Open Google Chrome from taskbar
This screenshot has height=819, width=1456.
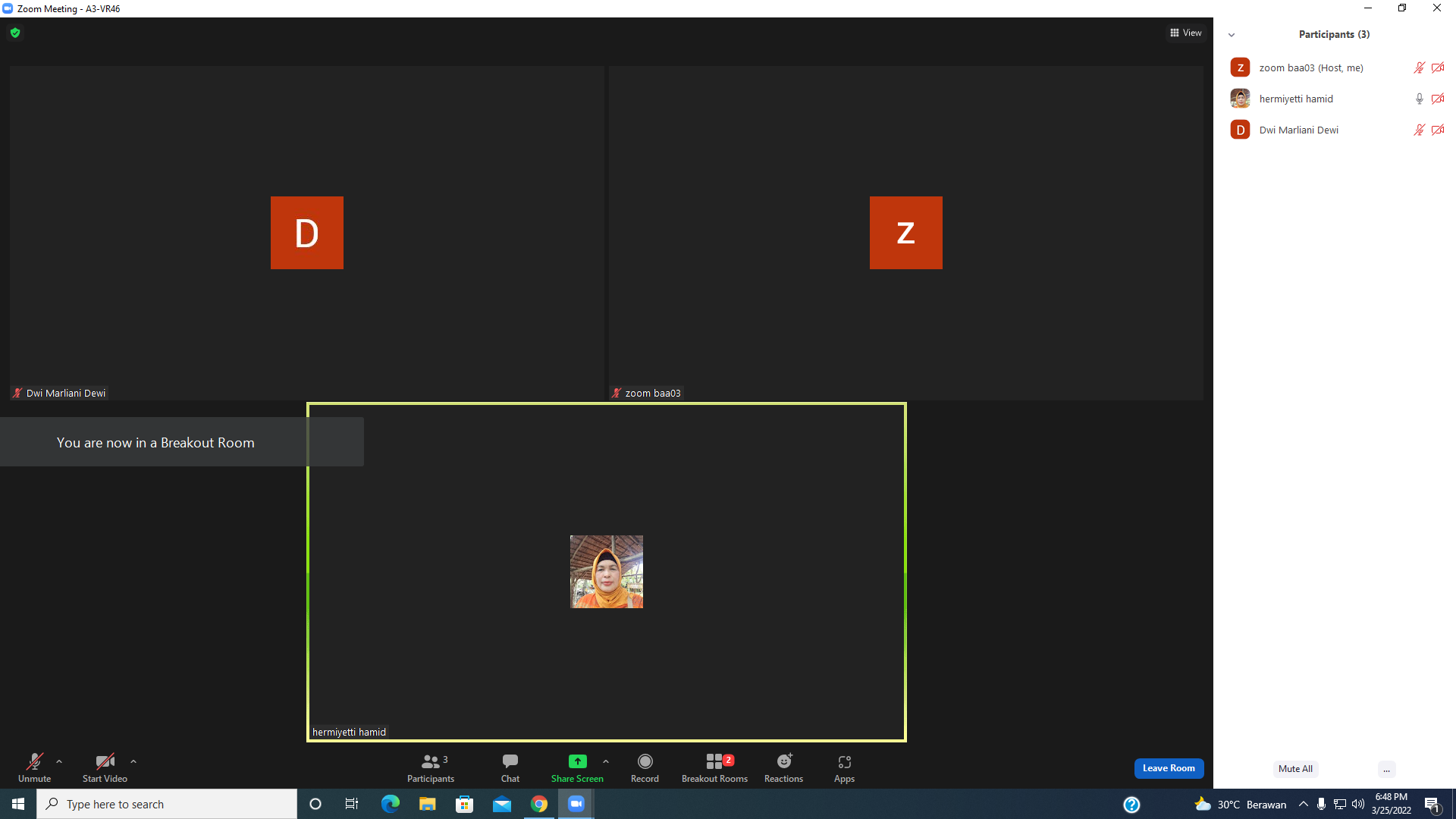539,804
